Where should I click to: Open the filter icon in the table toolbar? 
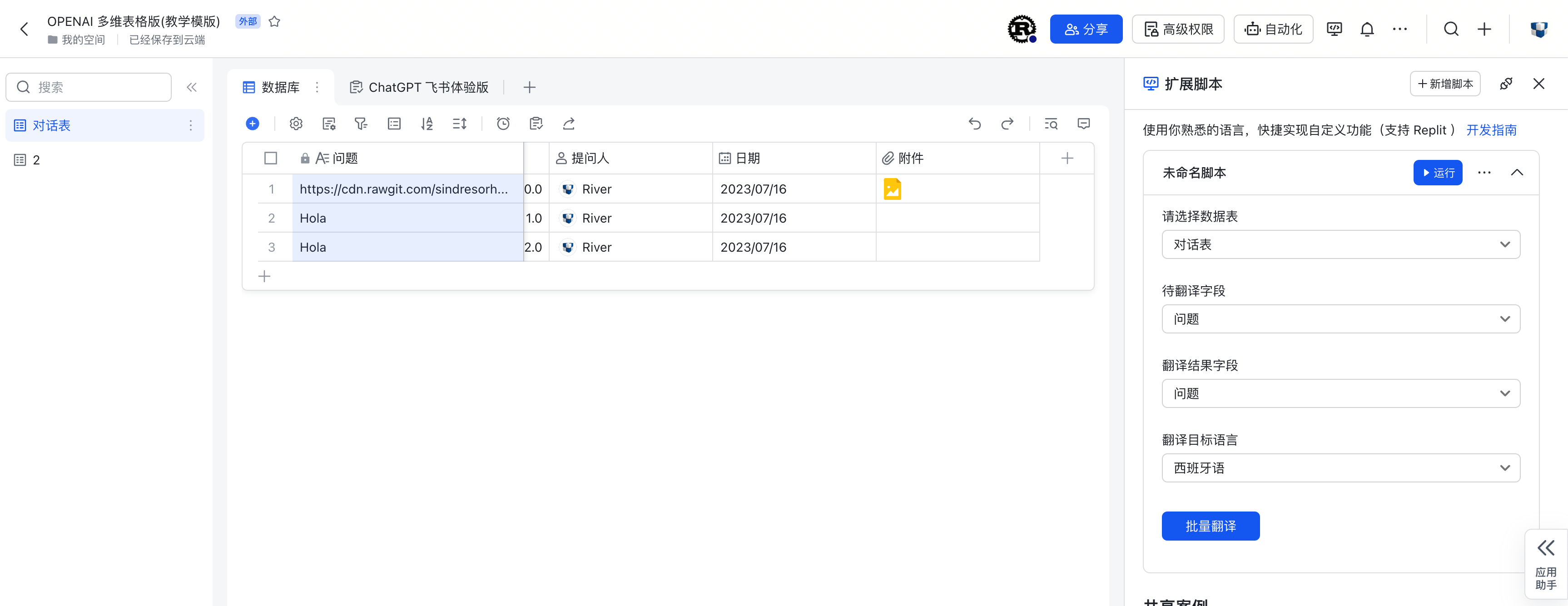tap(361, 123)
